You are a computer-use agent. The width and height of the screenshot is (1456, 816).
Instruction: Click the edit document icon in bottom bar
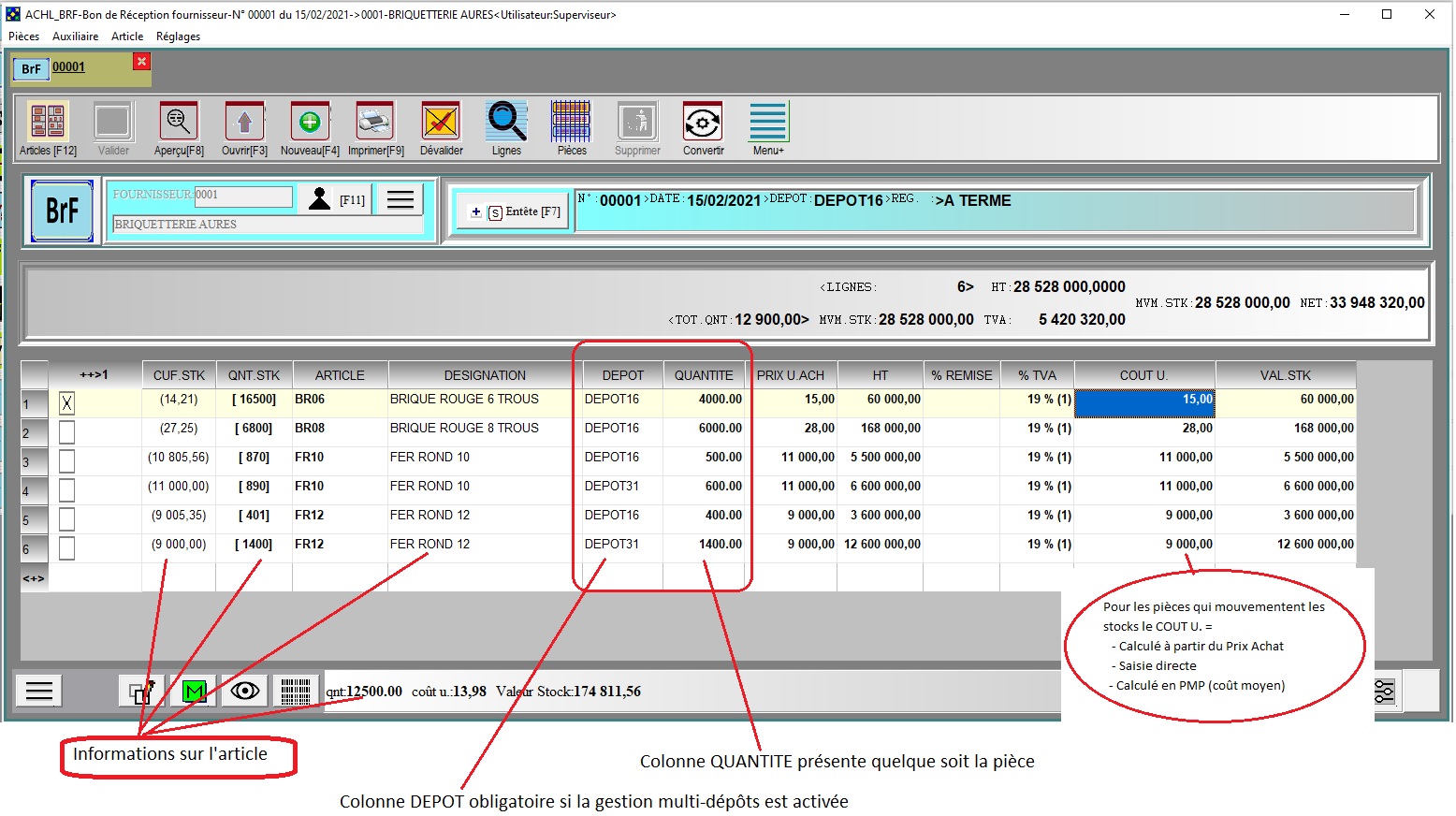(x=142, y=692)
